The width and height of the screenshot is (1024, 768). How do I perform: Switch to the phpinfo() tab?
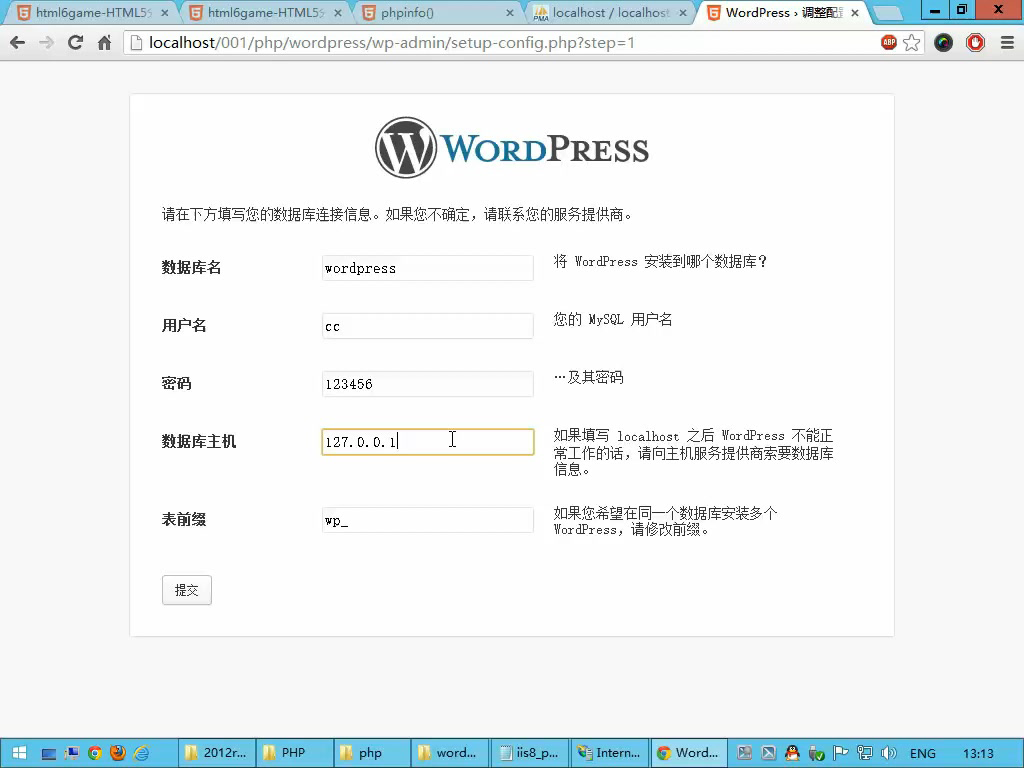(437, 12)
